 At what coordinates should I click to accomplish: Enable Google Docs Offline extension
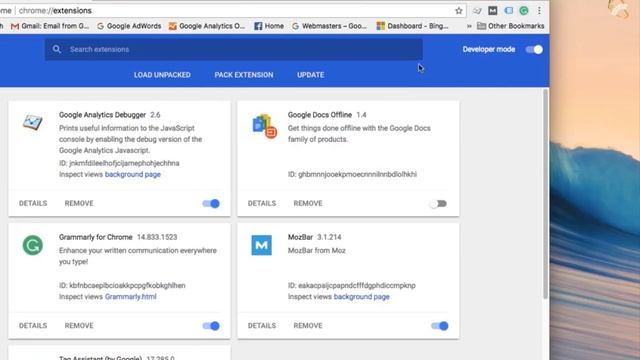438,203
